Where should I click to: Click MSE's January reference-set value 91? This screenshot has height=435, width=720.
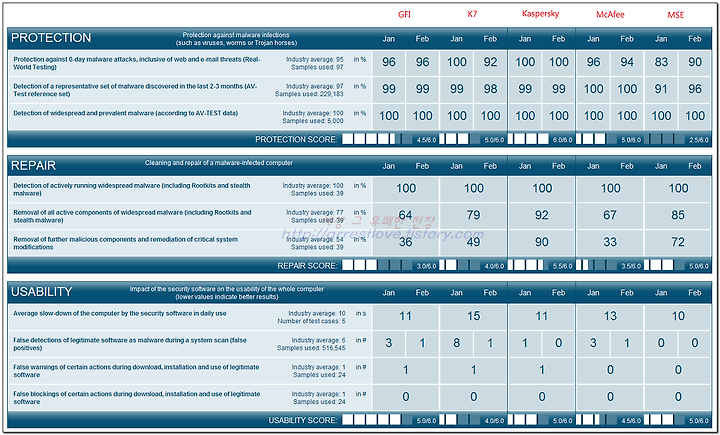point(661,89)
